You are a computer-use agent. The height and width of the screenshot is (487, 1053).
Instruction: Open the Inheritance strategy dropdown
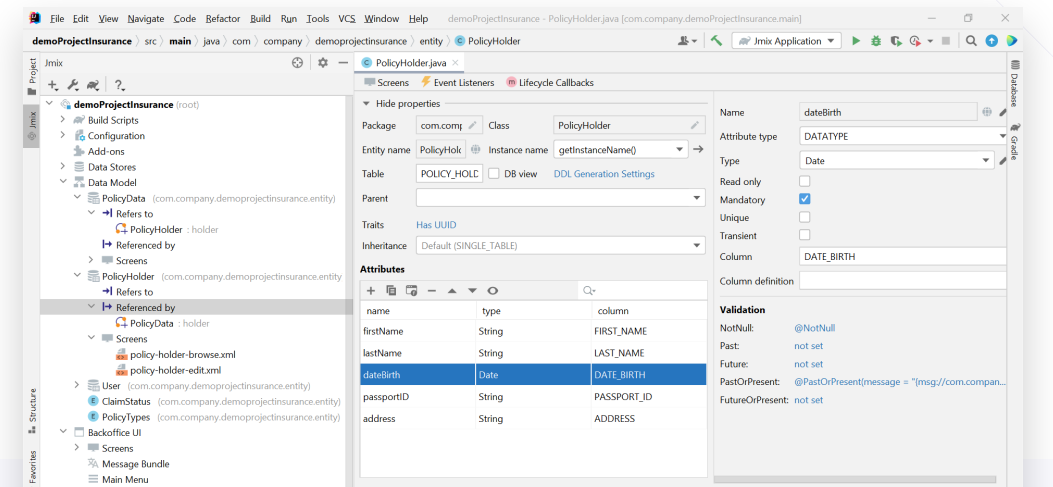(x=697, y=246)
